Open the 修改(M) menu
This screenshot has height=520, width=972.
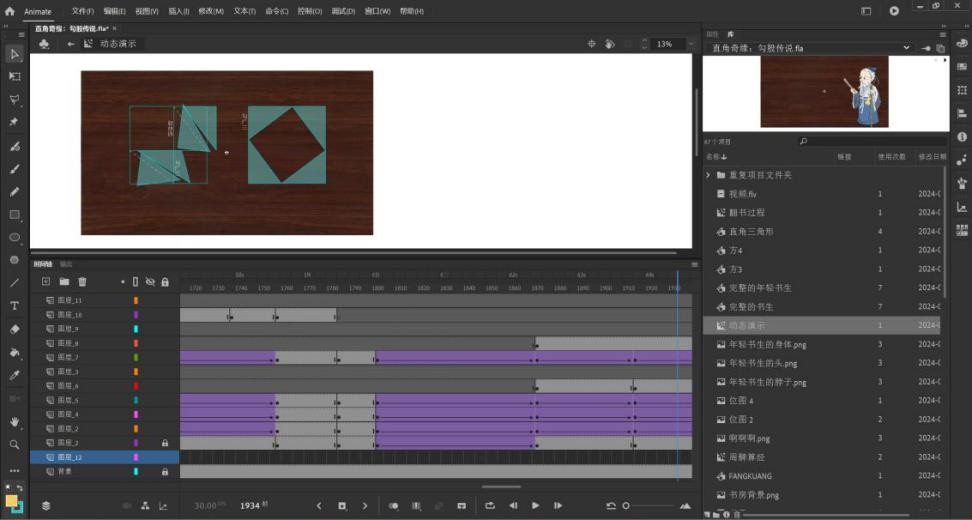pos(211,11)
